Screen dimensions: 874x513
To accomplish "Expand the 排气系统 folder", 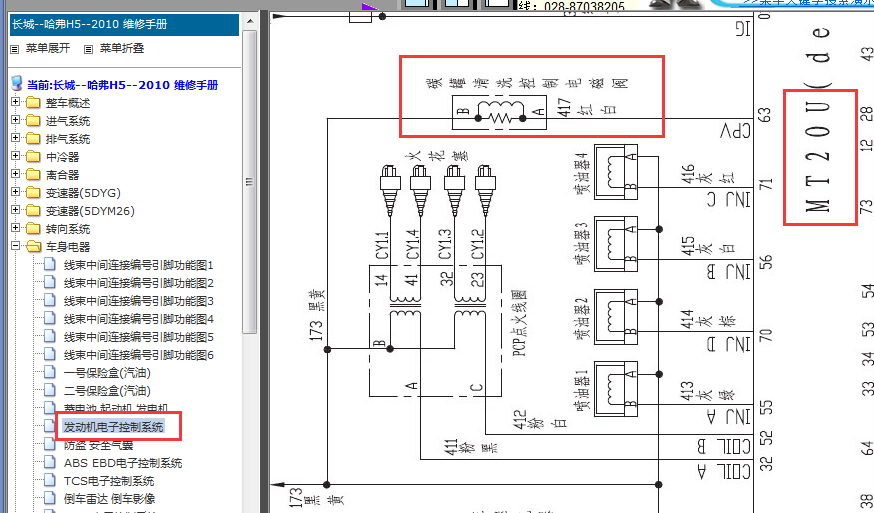I will [16, 138].
